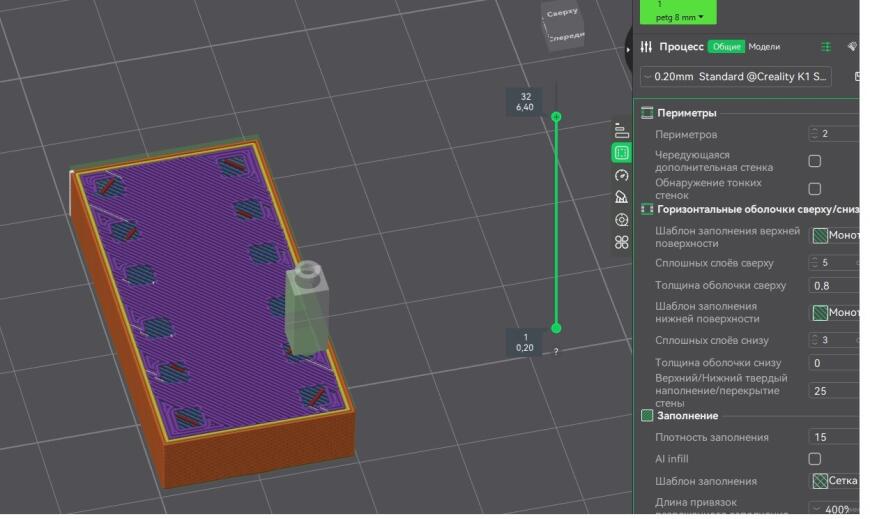Select the layer-height quality settings sidebar icon
Screen dimensions: 870x519
[621, 131]
